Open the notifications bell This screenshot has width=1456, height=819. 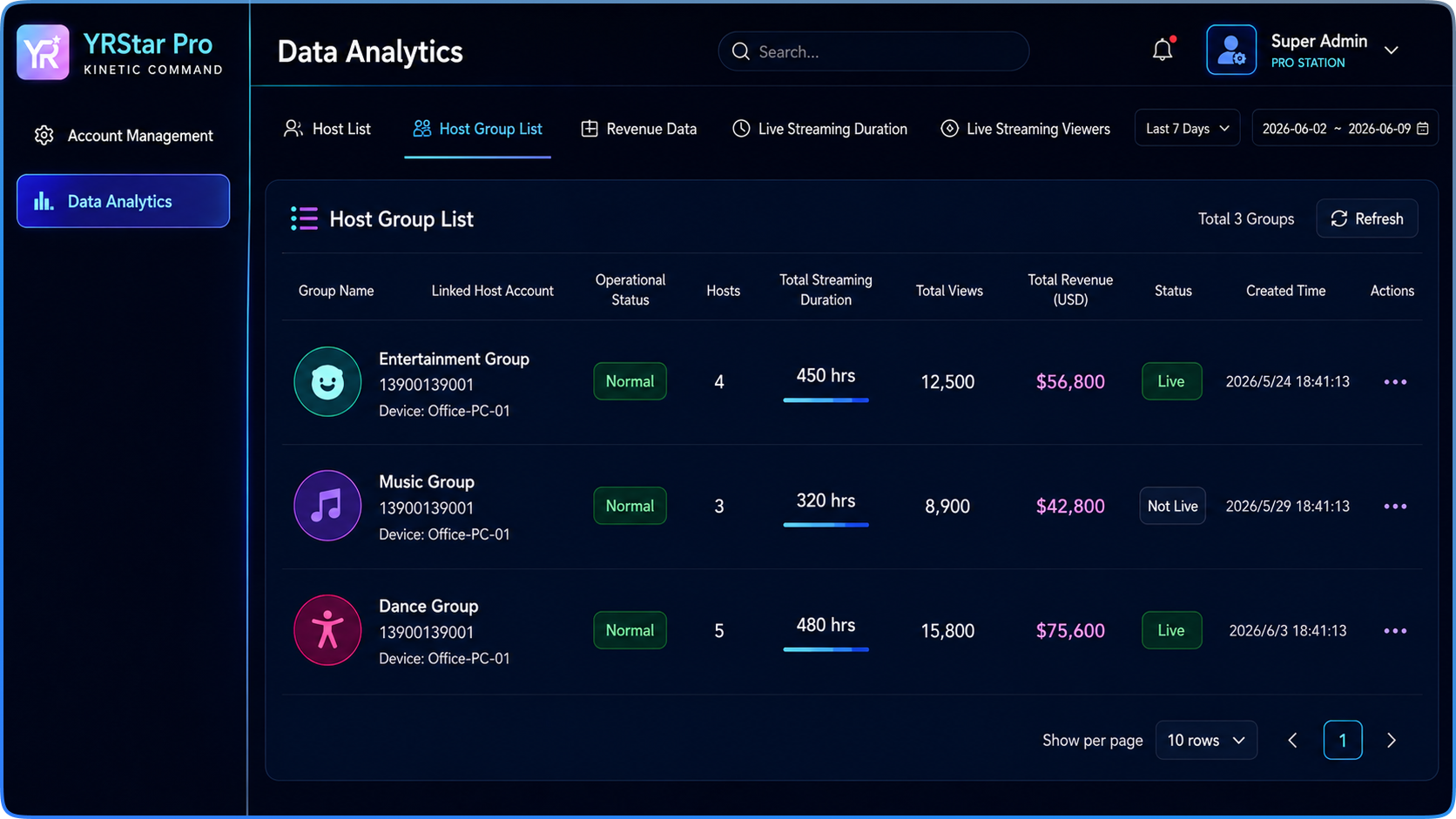[1163, 50]
